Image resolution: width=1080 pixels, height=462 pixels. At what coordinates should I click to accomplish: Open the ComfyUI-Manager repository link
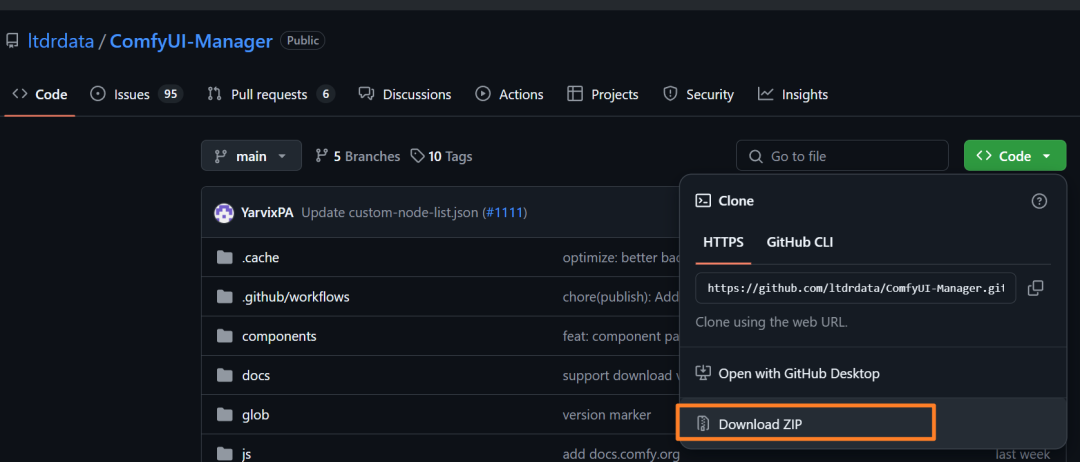coord(191,41)
